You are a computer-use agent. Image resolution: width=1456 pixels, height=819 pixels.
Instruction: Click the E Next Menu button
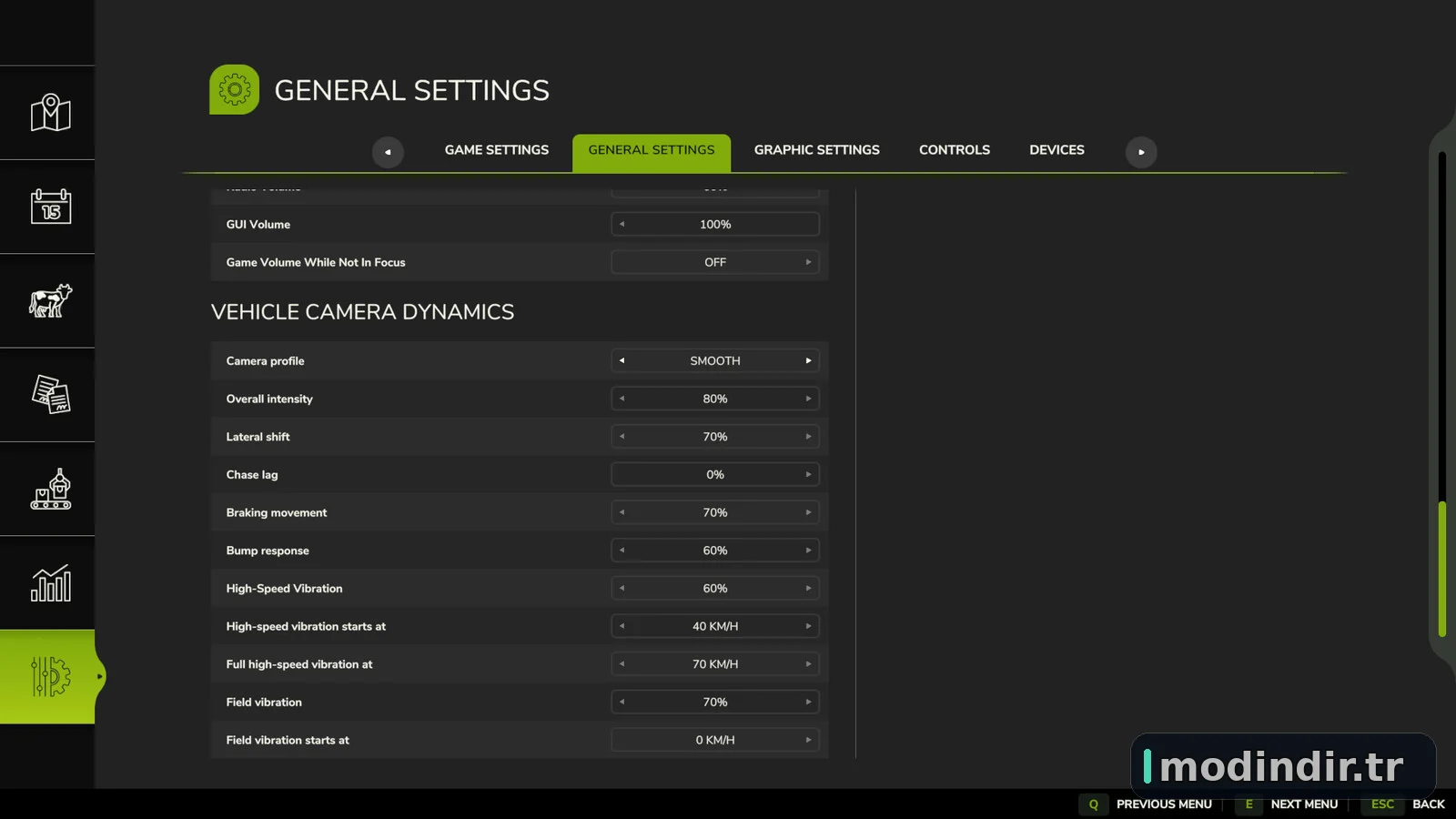1288,804
